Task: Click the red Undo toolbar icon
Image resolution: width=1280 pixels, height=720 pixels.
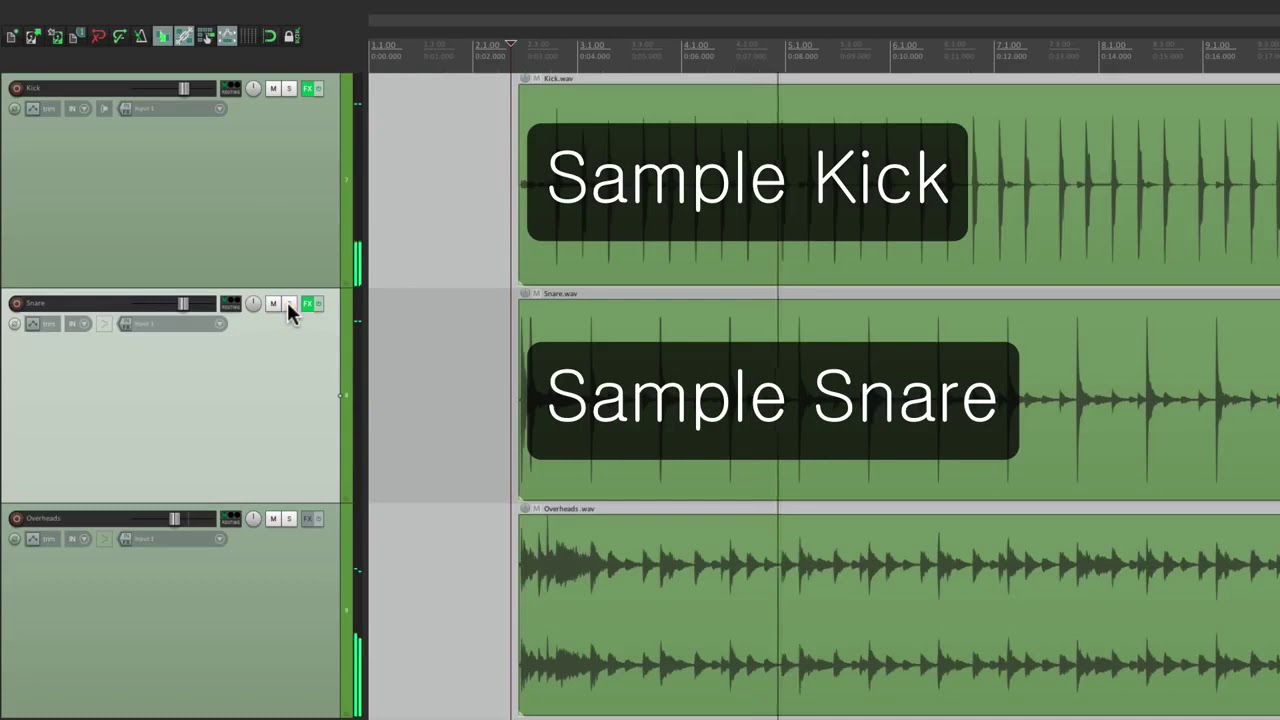Action: (98, 36)
